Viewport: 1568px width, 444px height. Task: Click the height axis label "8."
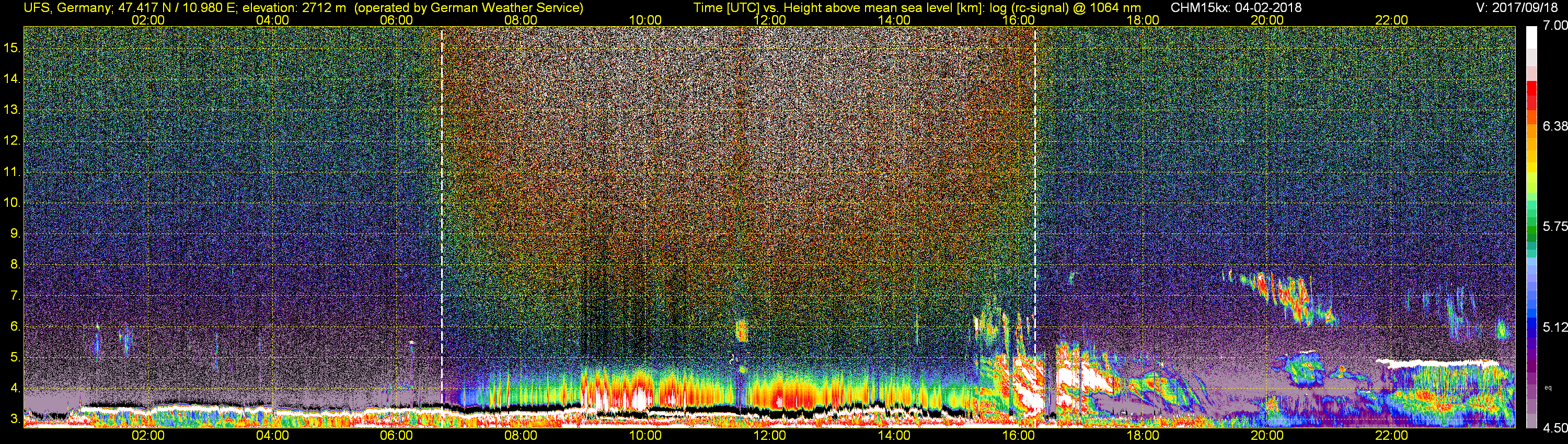click(16, 265)
